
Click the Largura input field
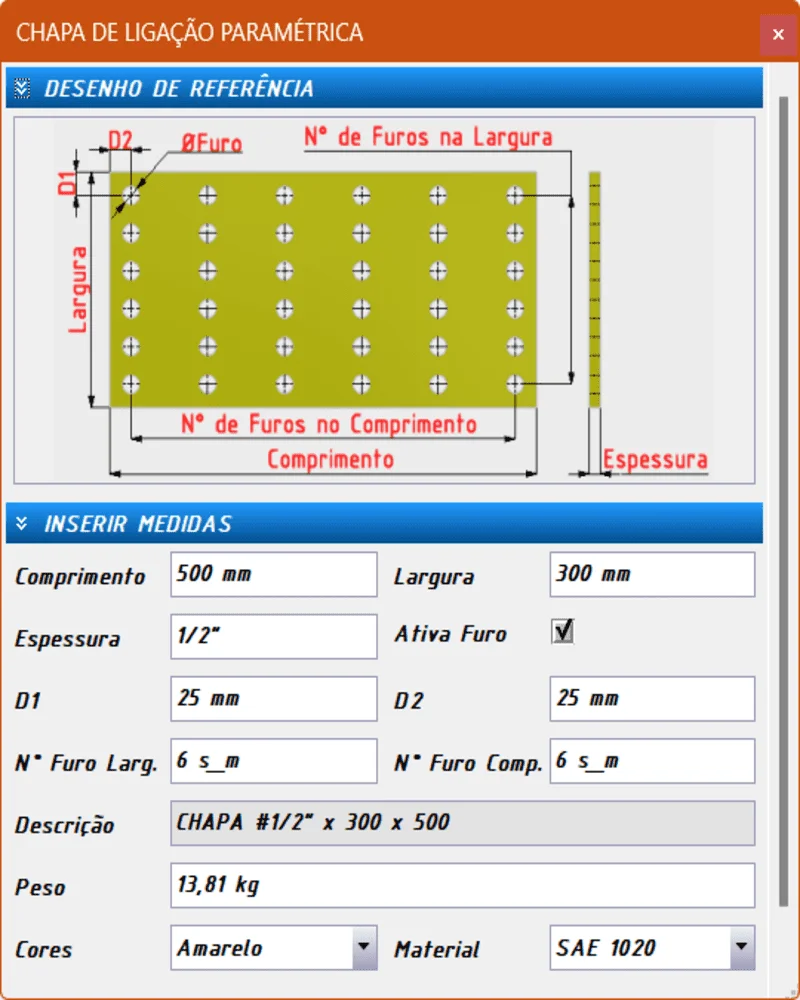652,574
